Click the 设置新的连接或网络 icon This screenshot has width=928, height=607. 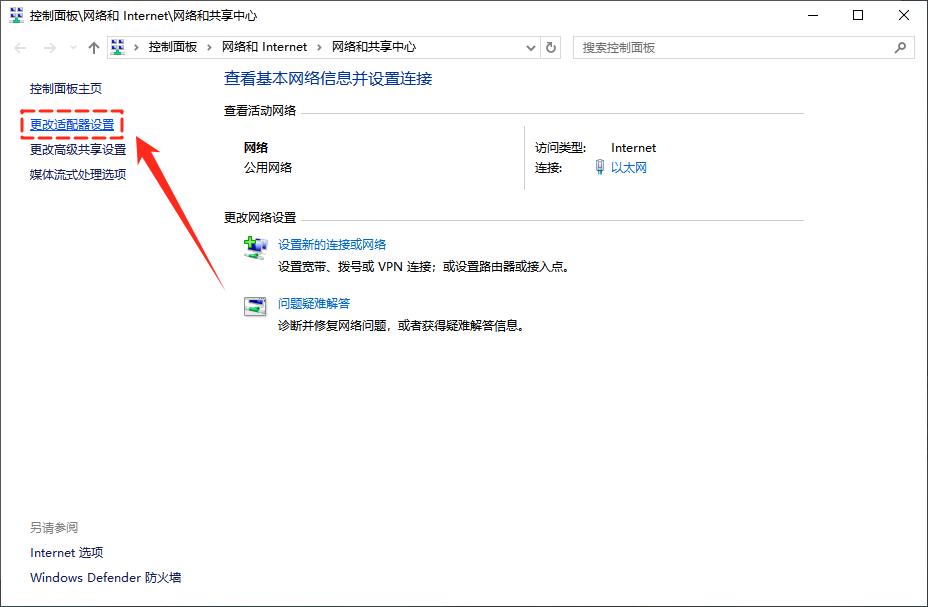tap(256, 248)
